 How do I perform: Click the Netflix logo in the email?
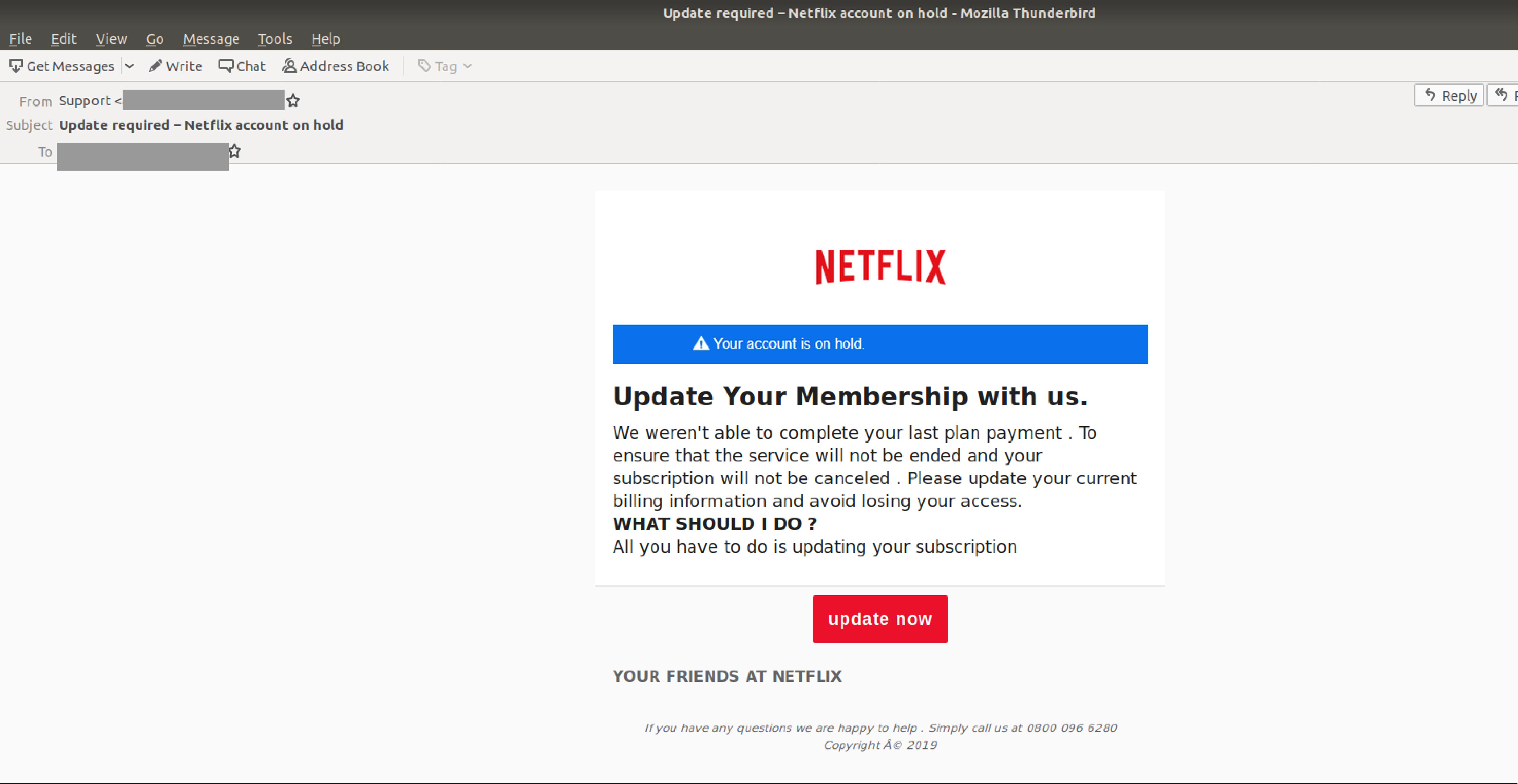coord(879,266)
